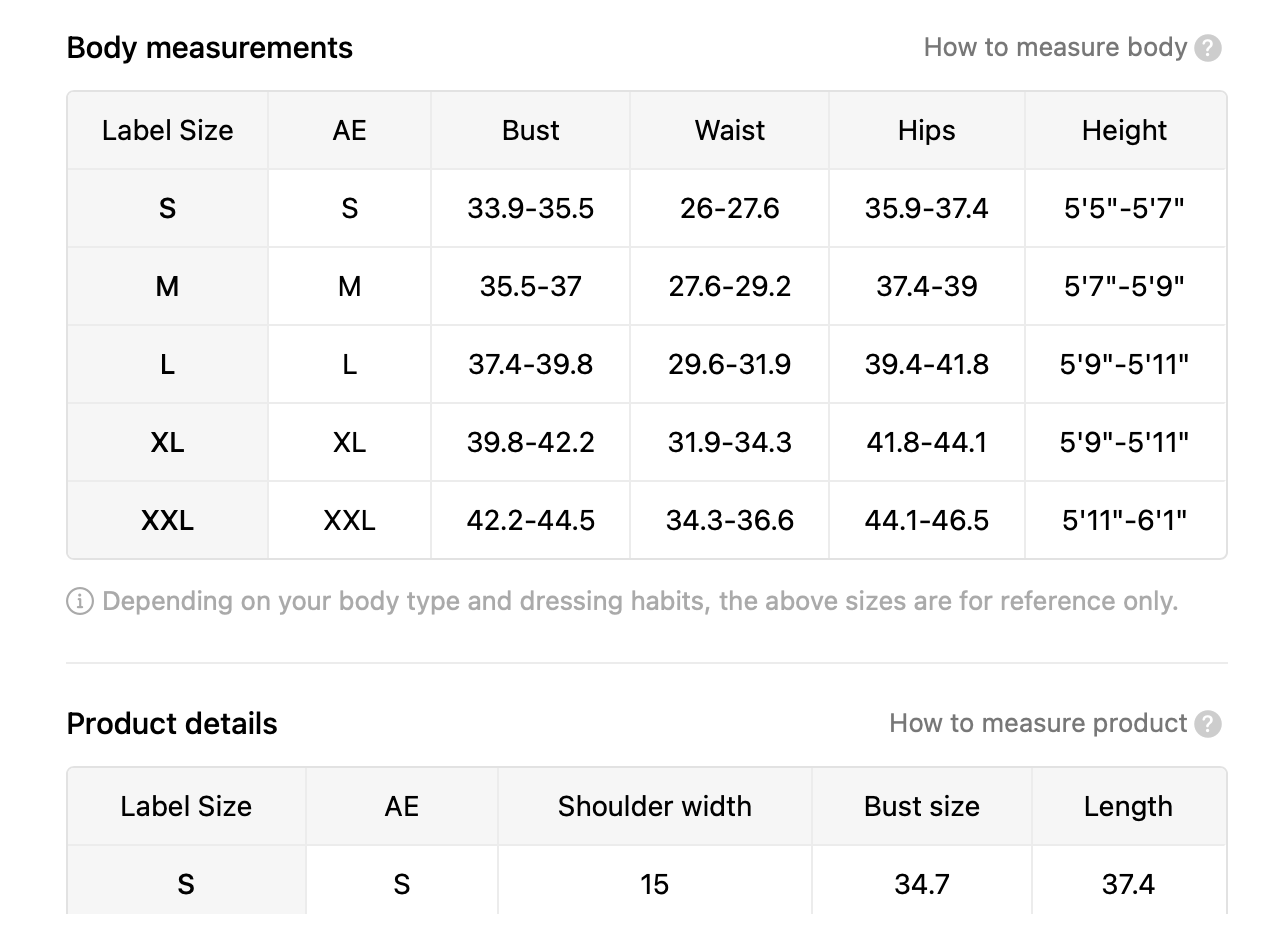Click the XL label size cell
1276x950 pixels.
168,442
